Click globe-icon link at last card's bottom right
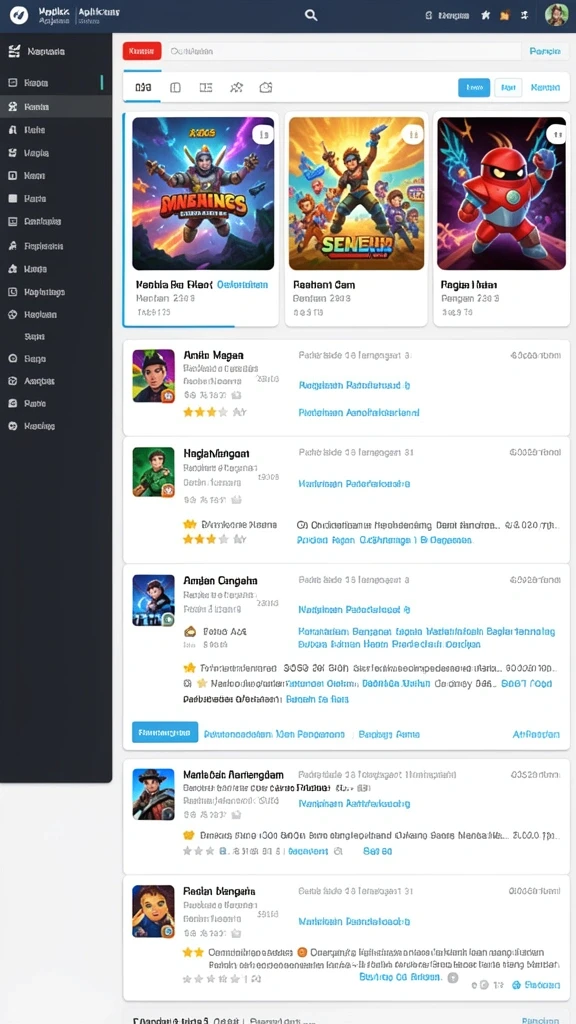The image size is (576, 1024). point(537,984)
